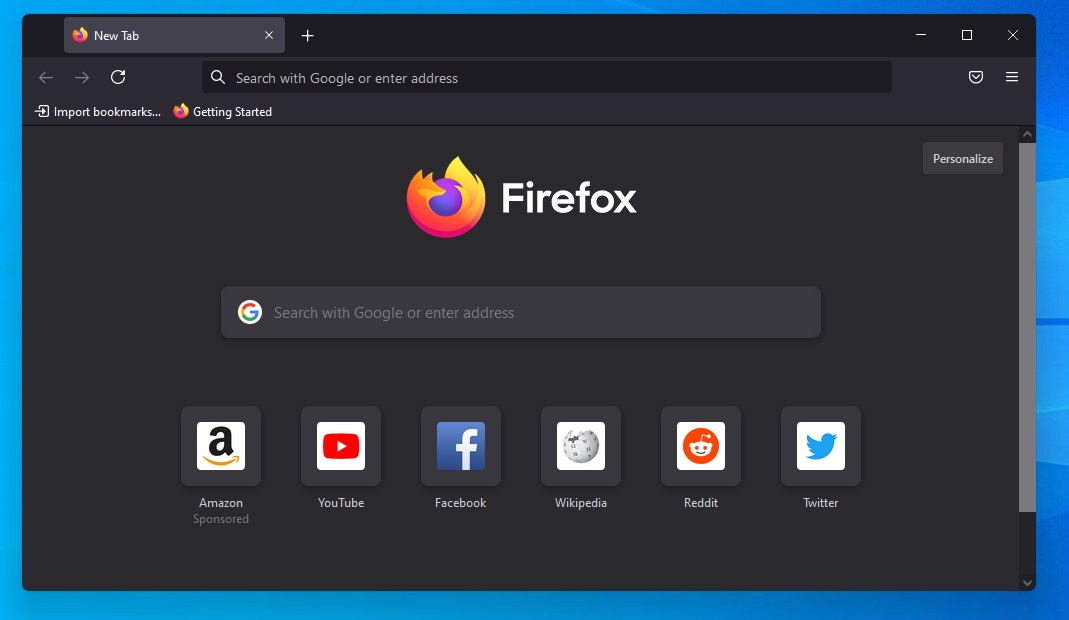
Task: Click the Google logo in search box
Action: tap(250, 312)
